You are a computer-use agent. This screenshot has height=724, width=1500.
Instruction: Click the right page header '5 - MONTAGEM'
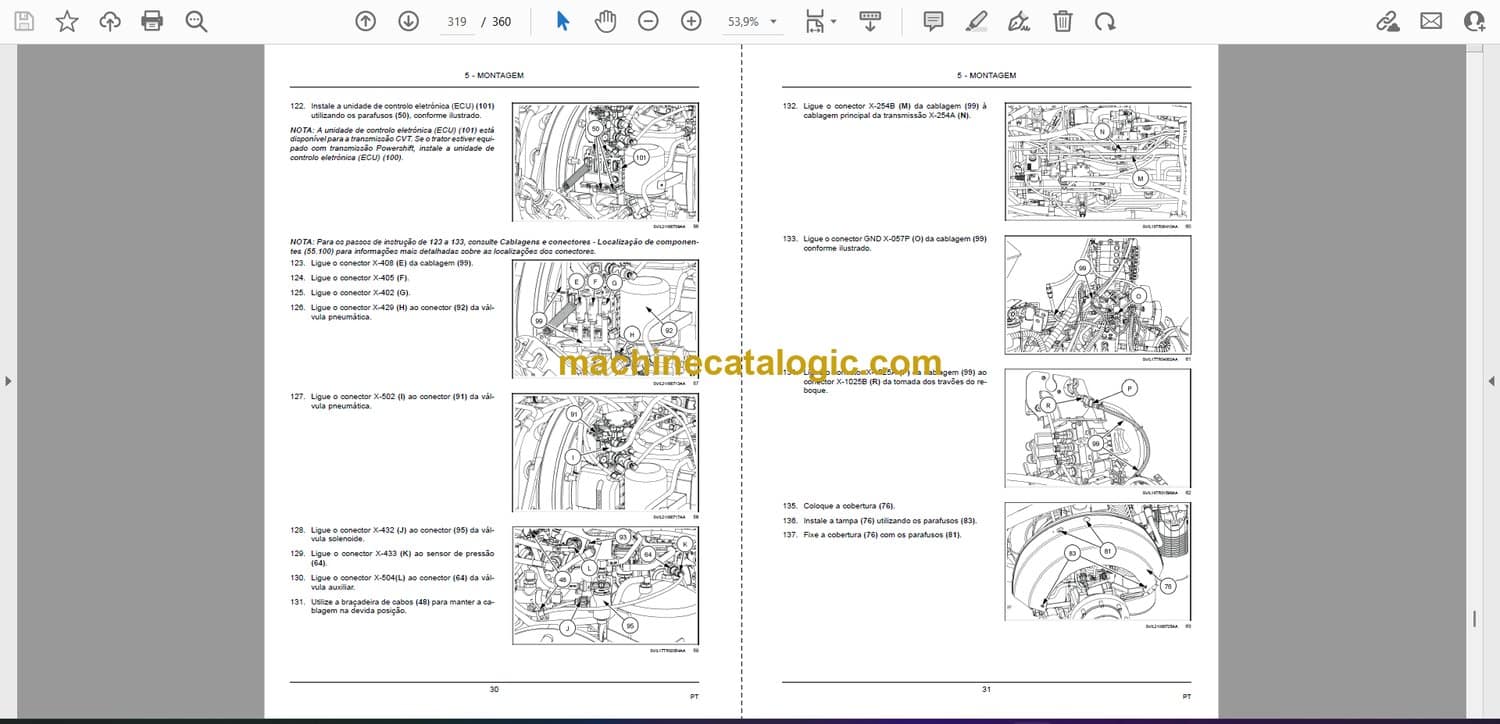click(986, 75)
